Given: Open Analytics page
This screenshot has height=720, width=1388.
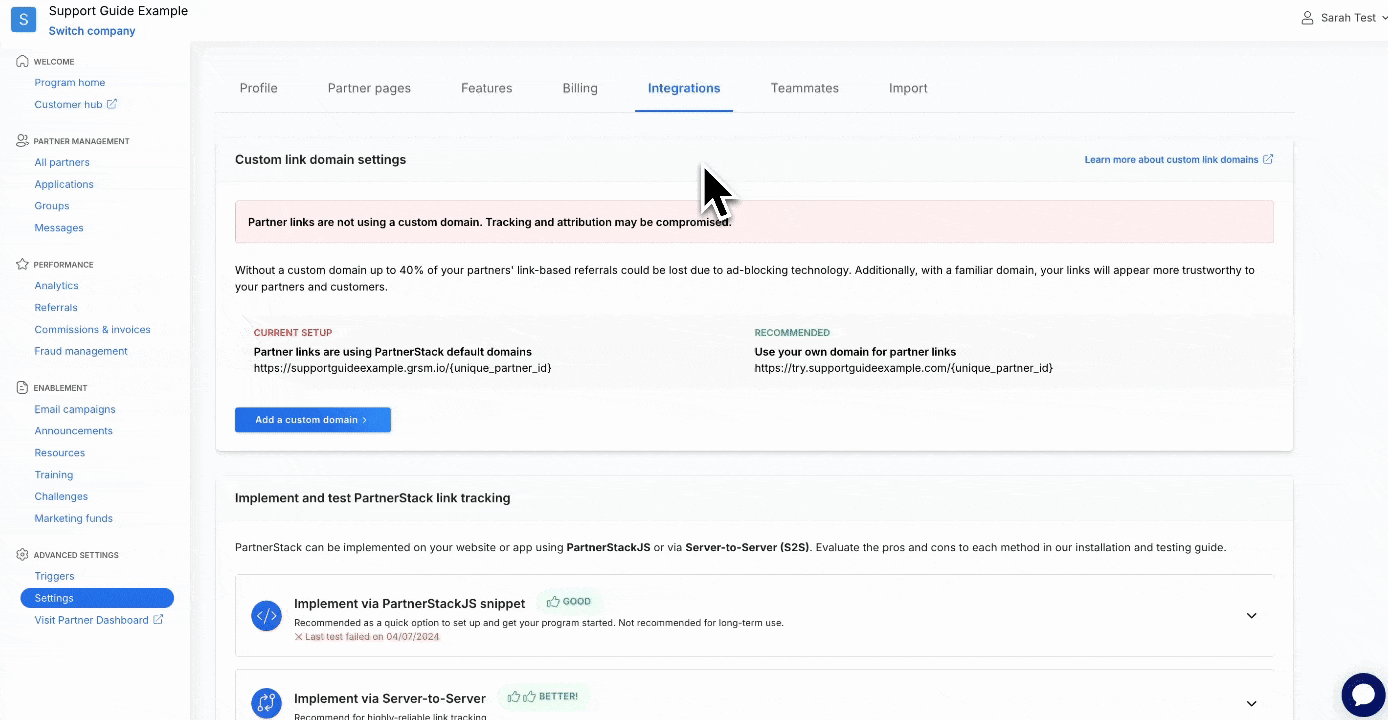Looking at the screenshot, I should [x=56, y=286].
